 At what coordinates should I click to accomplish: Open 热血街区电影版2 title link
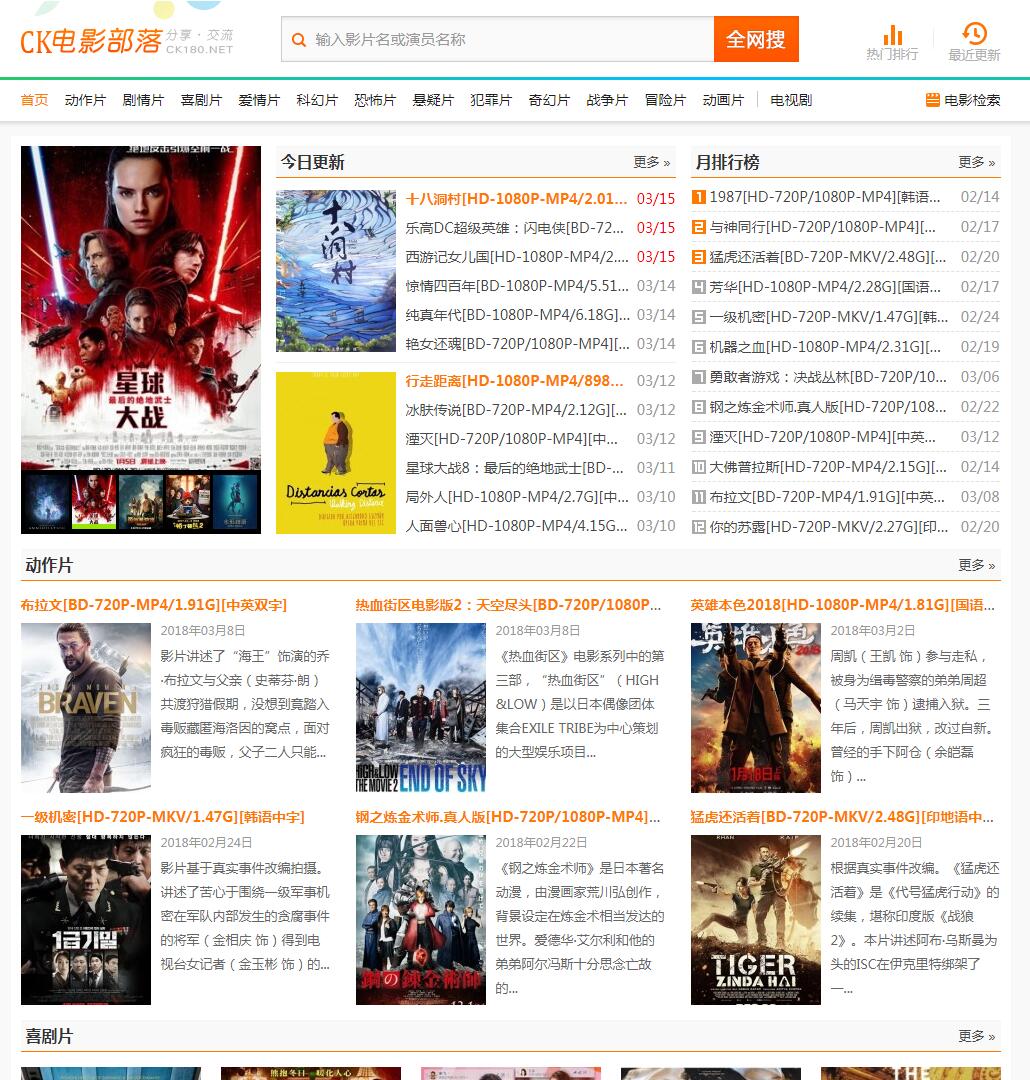pyautogui.click(x=508, y=605)
